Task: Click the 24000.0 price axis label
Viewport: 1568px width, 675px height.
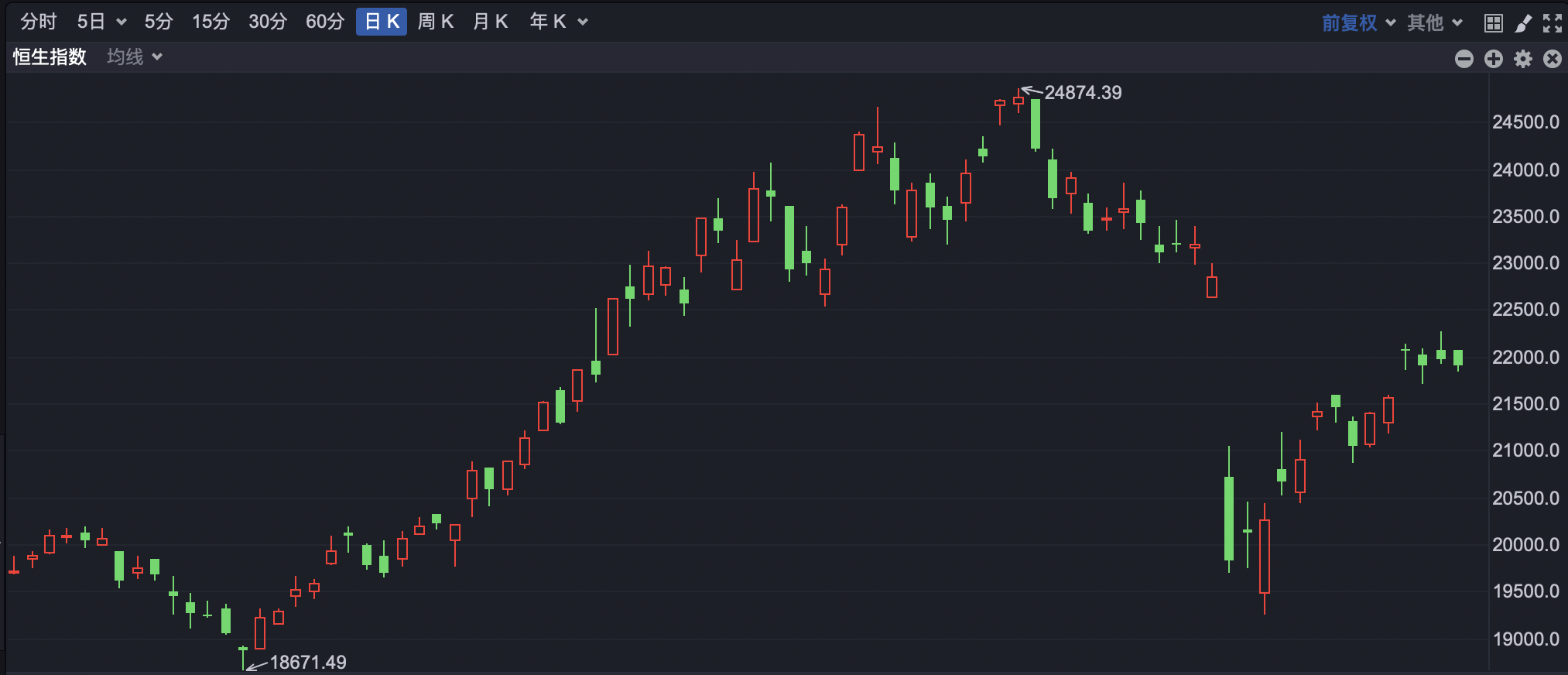Action: [1525, 170]
